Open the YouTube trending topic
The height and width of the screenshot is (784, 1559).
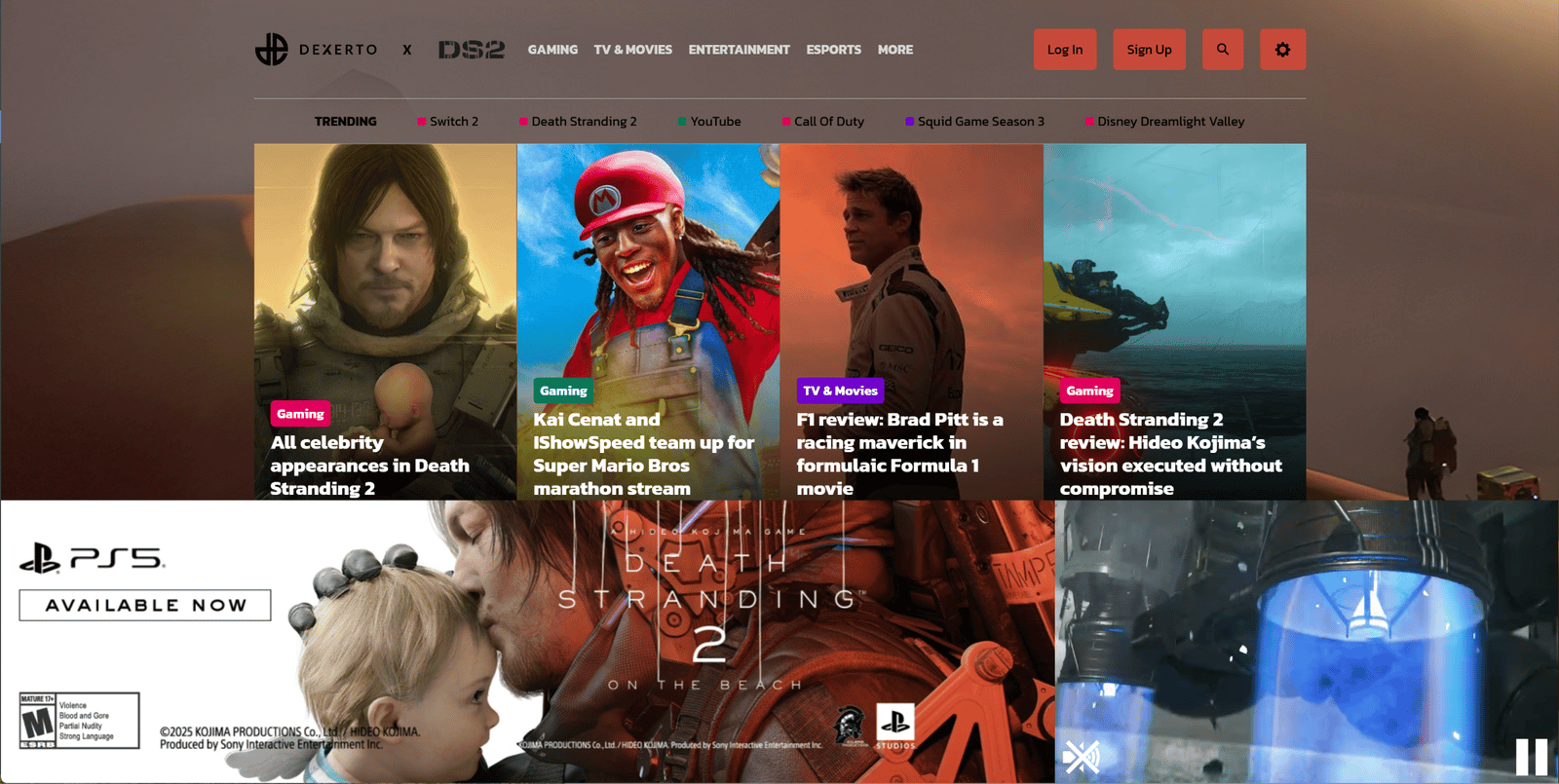(709, 122)
